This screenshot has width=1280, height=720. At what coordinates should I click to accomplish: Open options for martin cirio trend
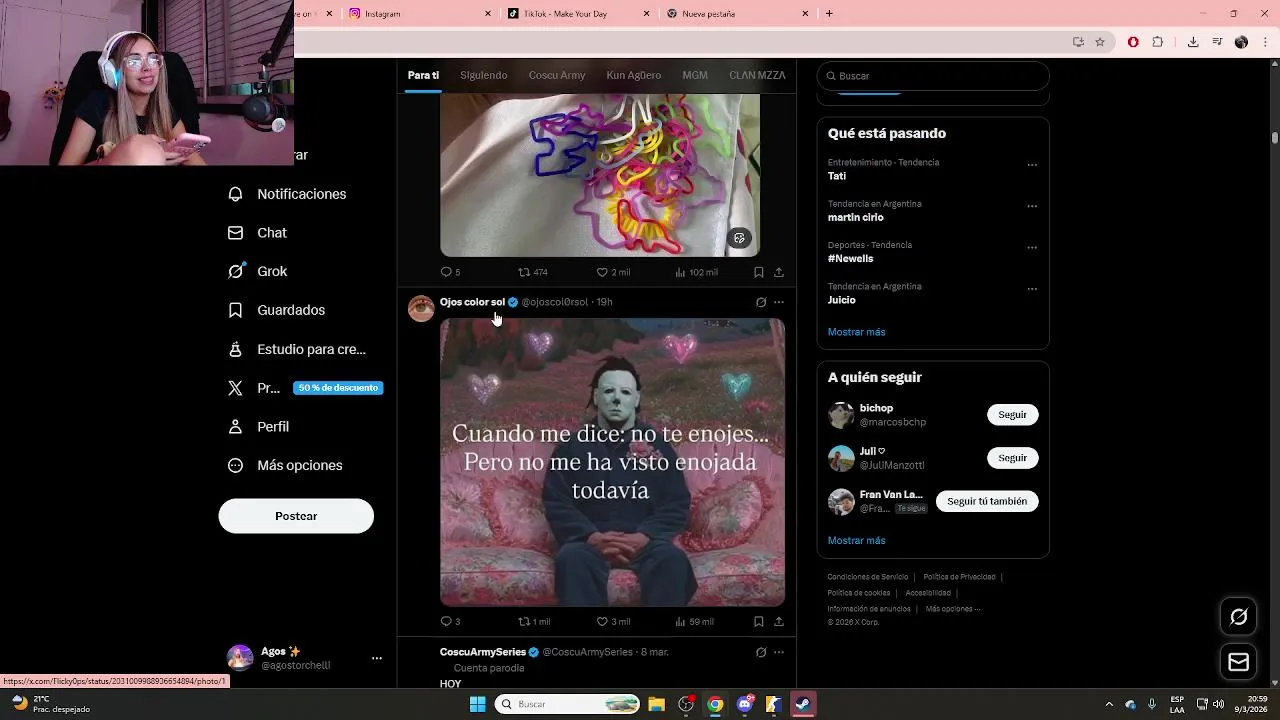pyautogui.click(x=1032, y=206)
